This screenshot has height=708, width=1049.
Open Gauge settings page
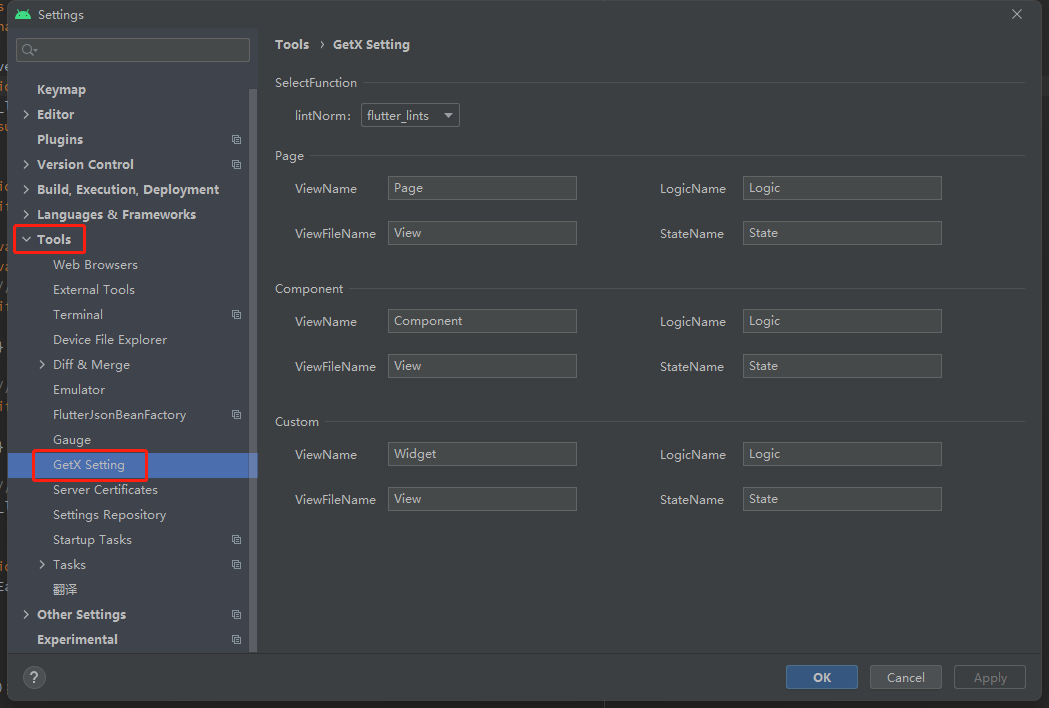point(72,440)
